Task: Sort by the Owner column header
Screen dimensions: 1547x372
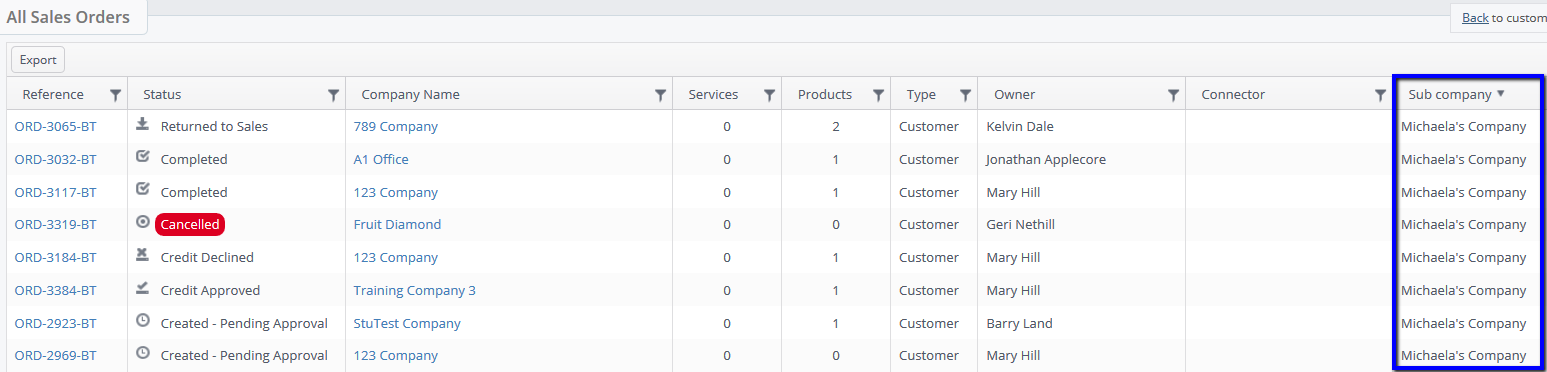Action: point(1014,95)
